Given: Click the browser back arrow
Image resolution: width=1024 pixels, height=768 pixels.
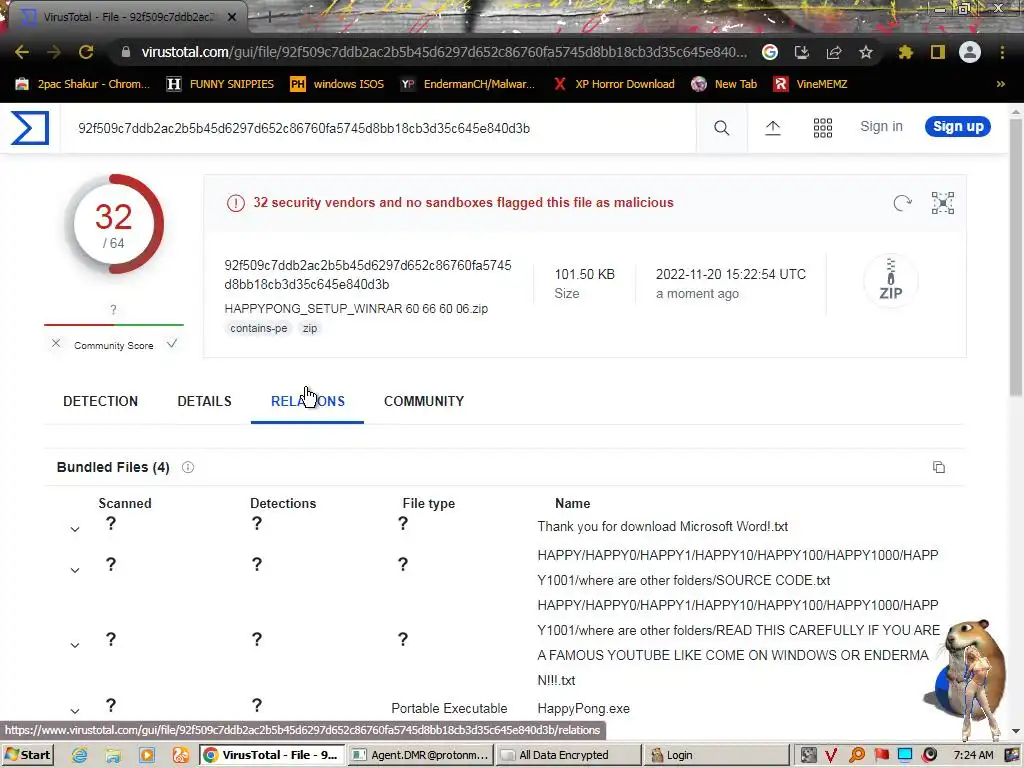Looking at the screenshot, I should [22, 52].
